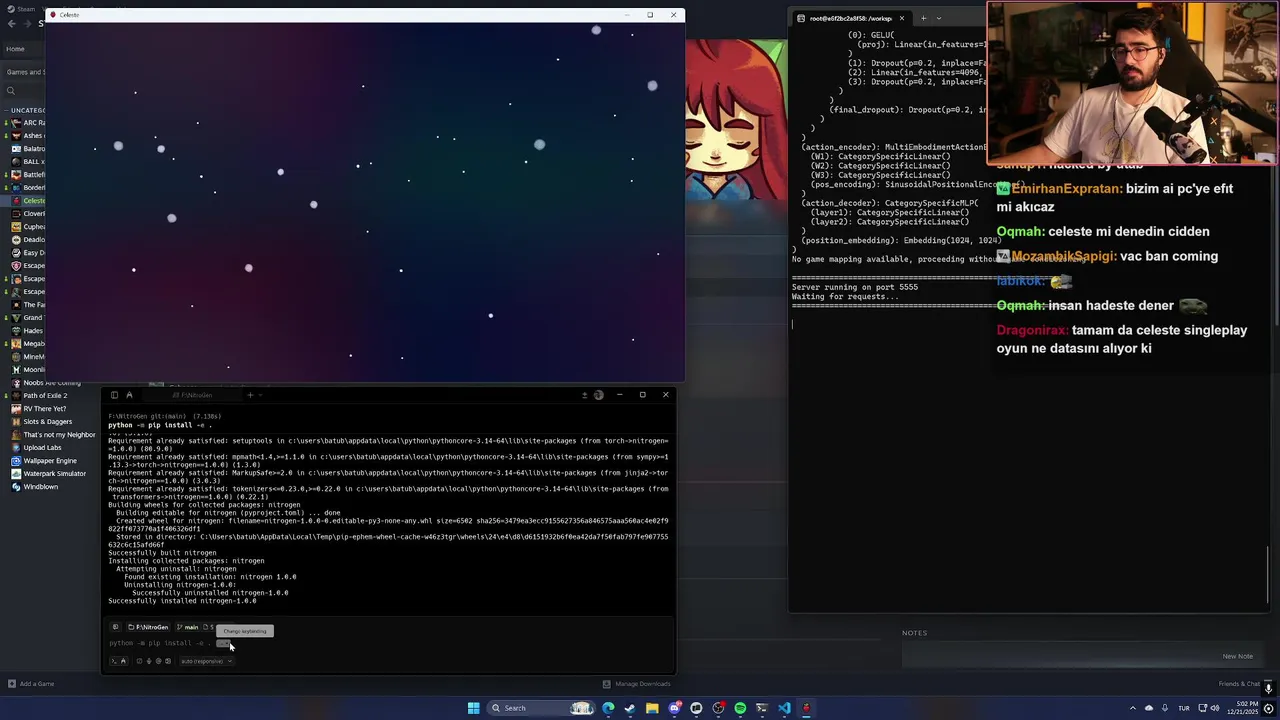Screen dimensions: 1280x720
Task: Select Wallpaper Engine in library
Action: click(50, 460)
